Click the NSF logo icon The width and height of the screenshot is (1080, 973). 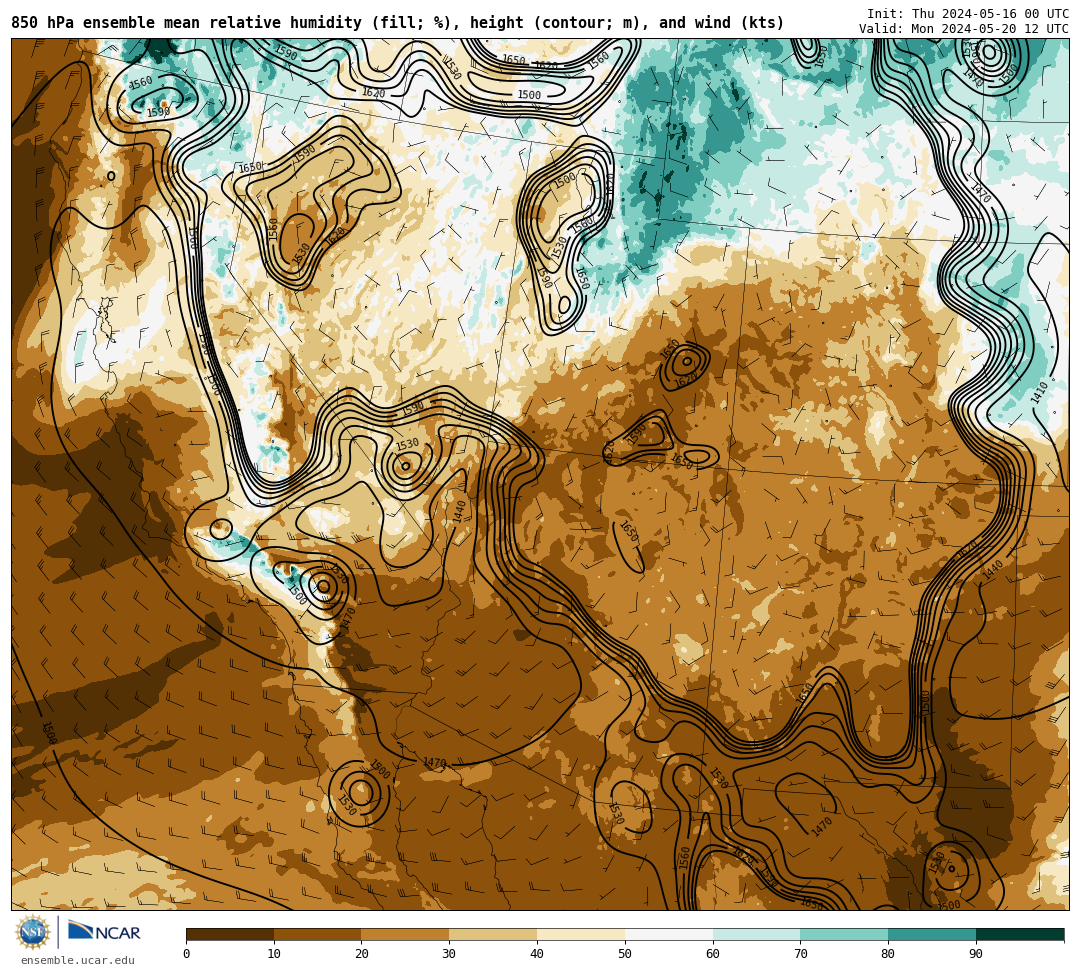pos(33,933)
